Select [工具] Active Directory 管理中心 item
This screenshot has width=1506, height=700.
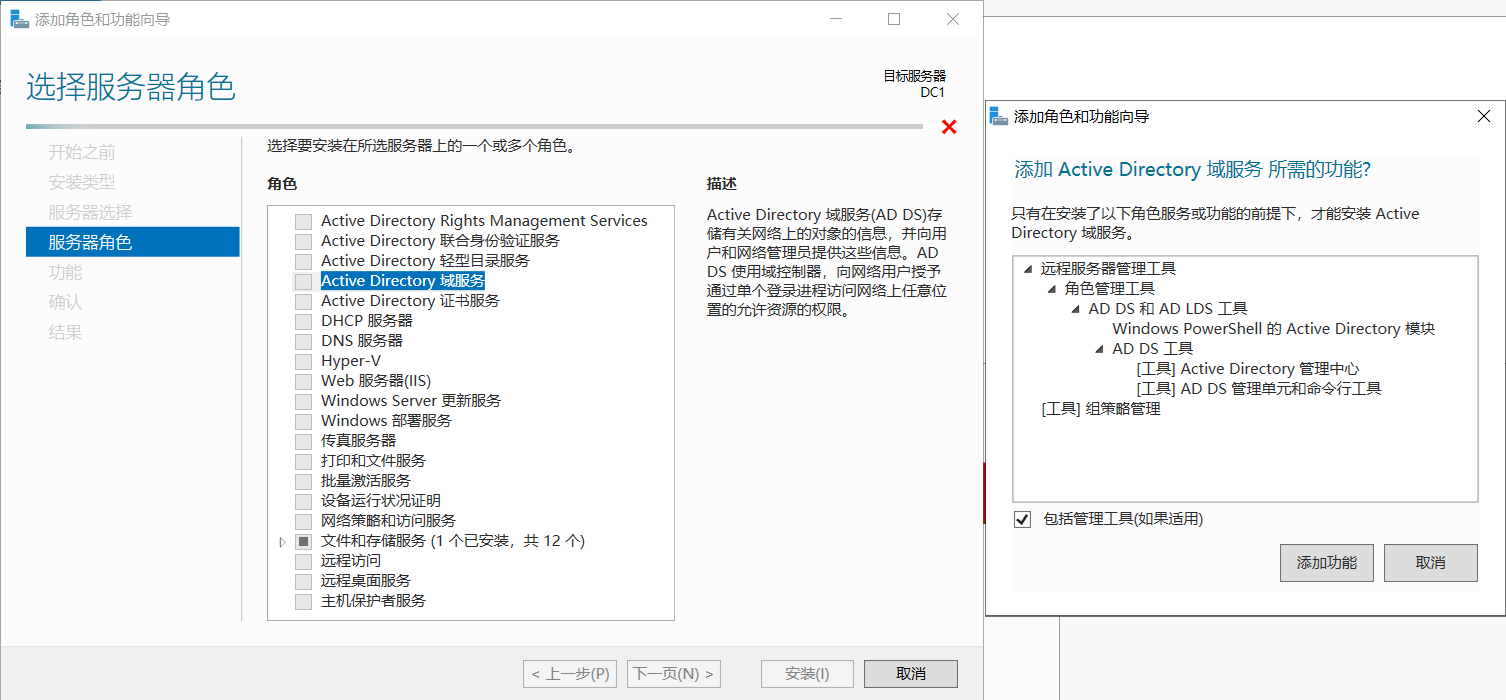(x=1248, y=369)
